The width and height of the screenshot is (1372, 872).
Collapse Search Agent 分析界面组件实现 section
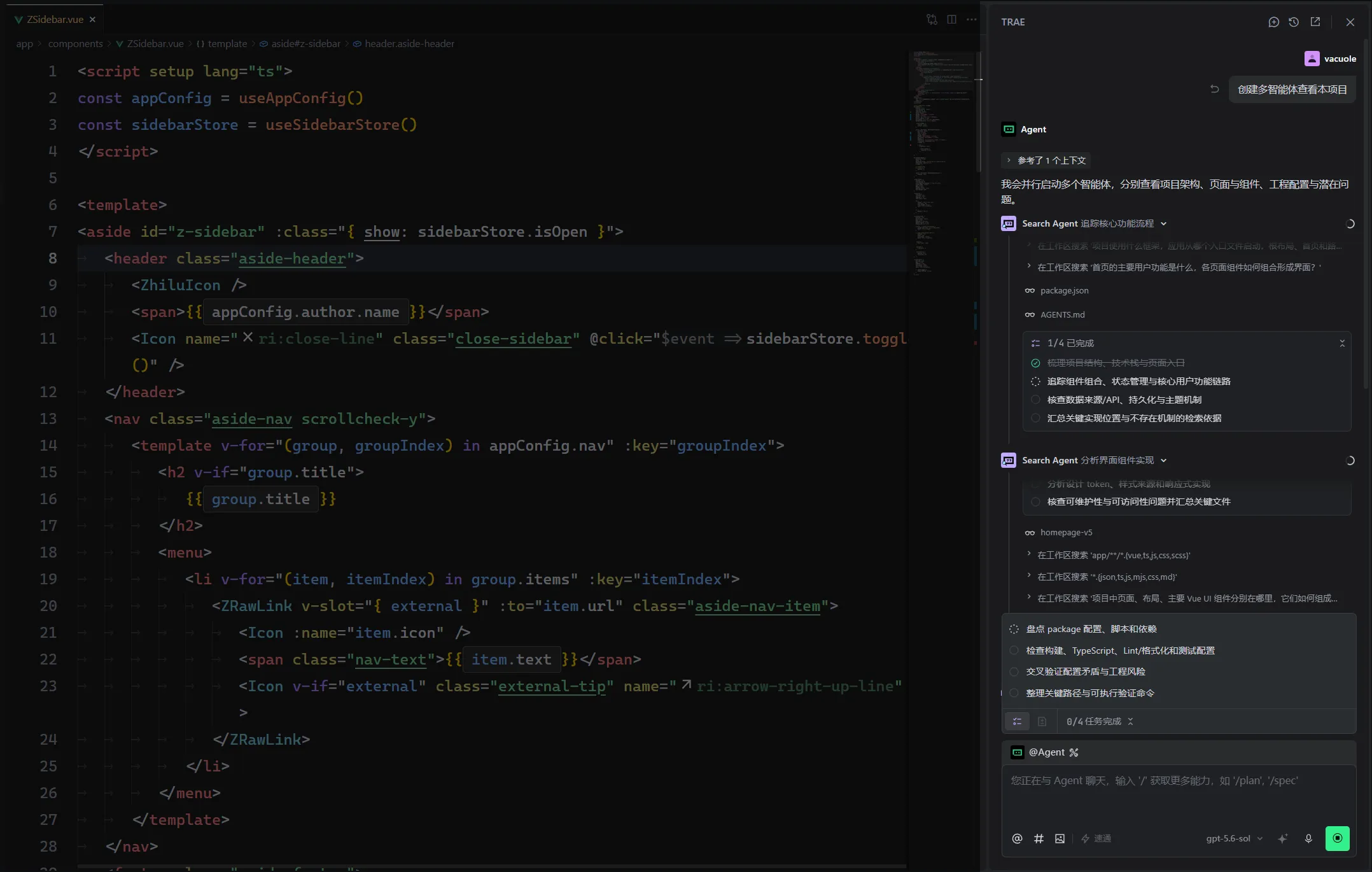pyautogui.click(x=1163, y=460)
